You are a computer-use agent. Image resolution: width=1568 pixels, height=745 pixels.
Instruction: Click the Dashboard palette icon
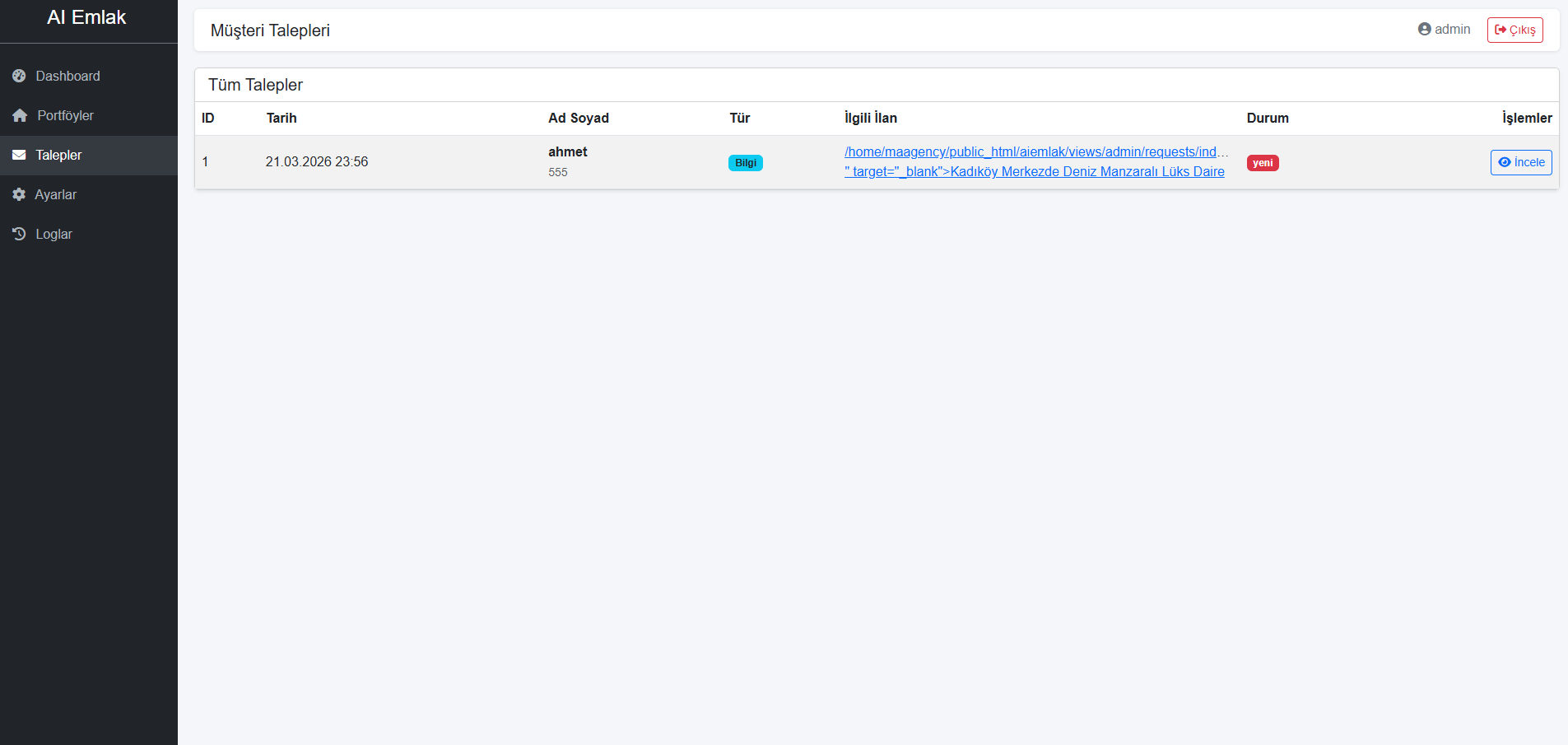point(19,76)
